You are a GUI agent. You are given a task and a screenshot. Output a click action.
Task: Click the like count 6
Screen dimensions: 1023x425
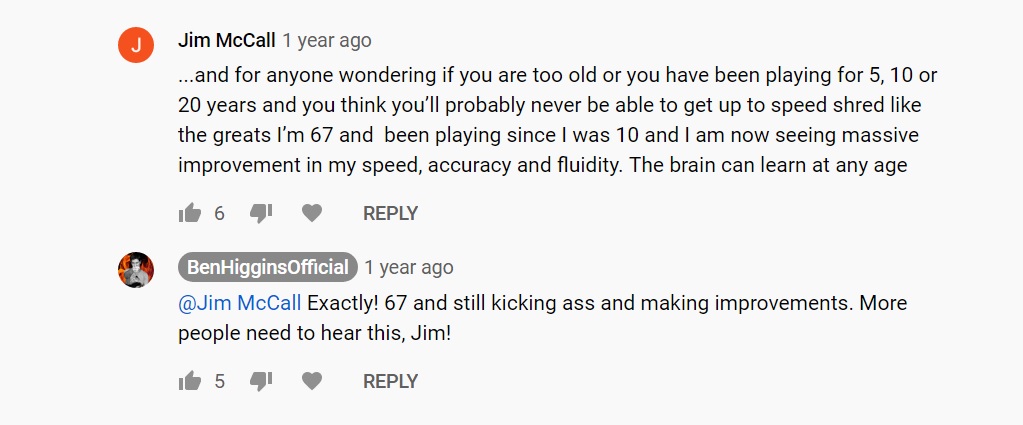coord(219,213)
